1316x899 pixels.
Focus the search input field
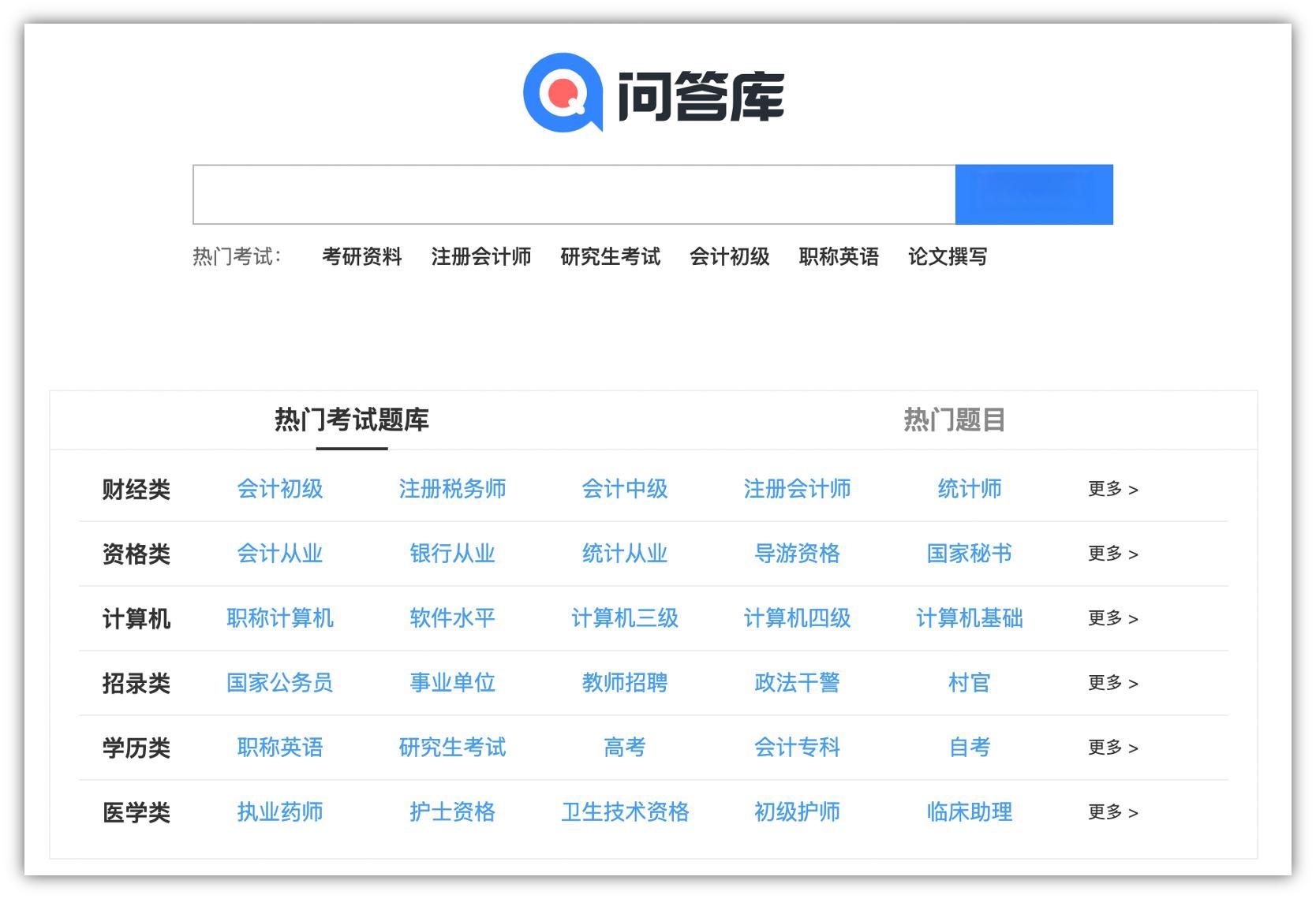pyautogui.click(x=574, y=195)
